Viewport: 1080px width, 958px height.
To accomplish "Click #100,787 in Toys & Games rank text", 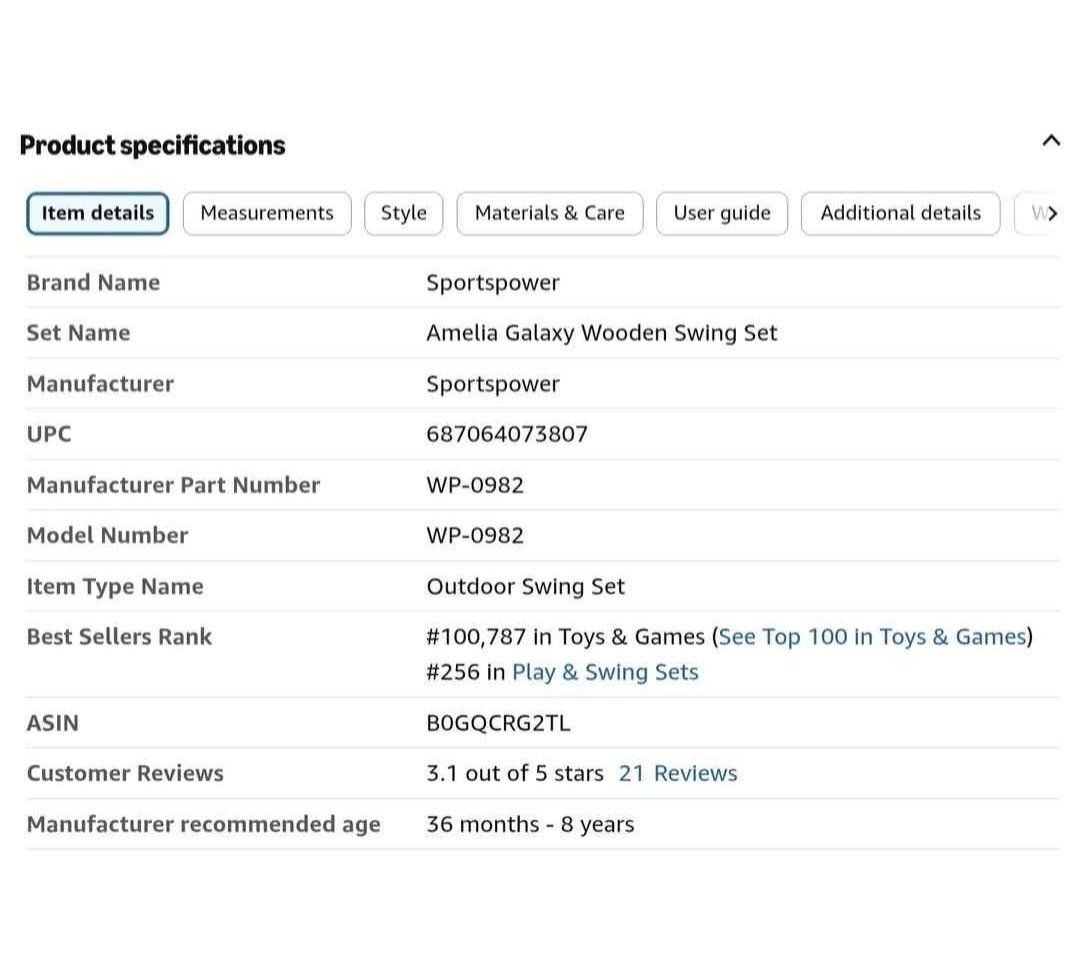I will [x=565, y=637].
